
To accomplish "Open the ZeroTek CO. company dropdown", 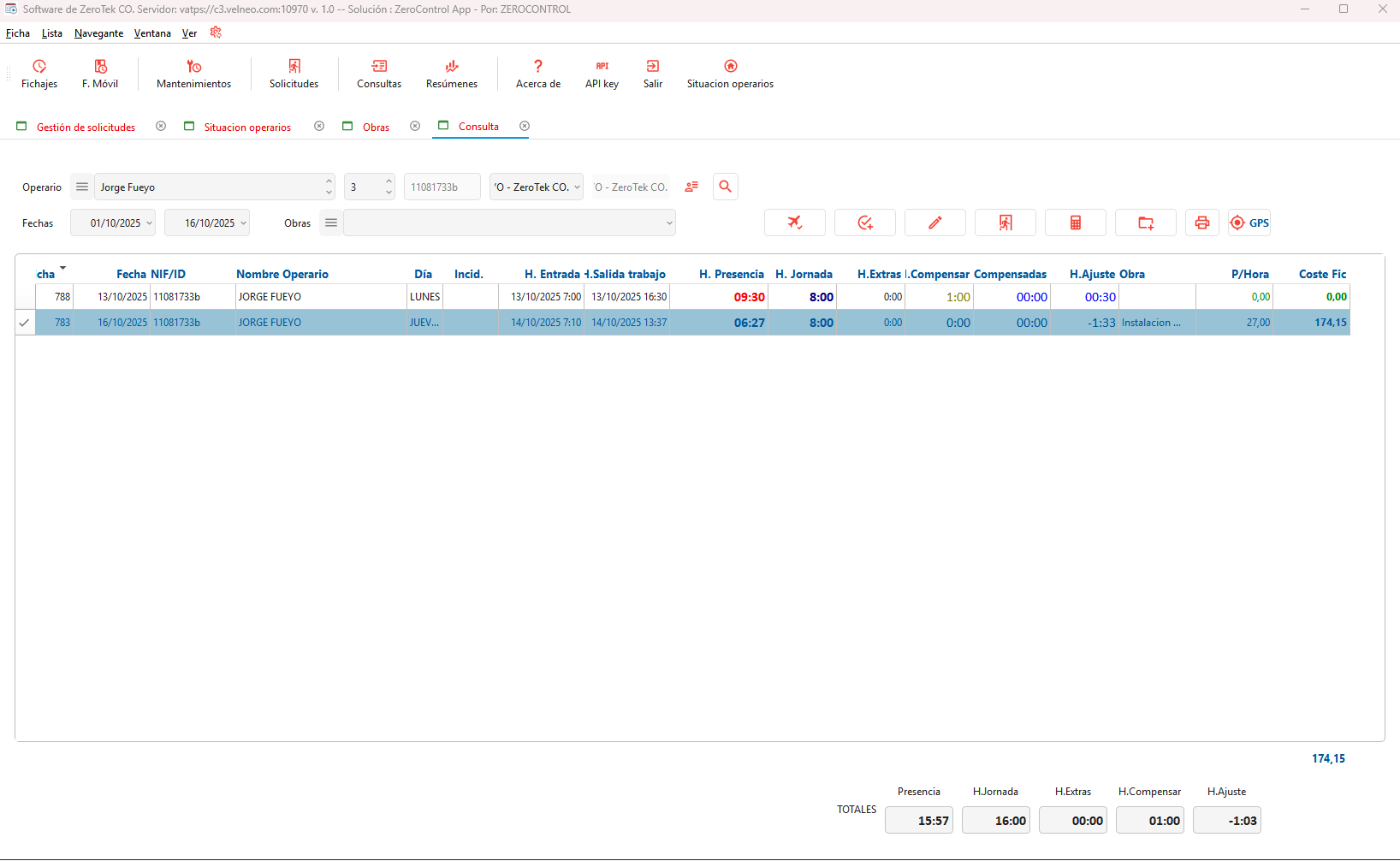I will pyautogui.click(x=577, y=187).
